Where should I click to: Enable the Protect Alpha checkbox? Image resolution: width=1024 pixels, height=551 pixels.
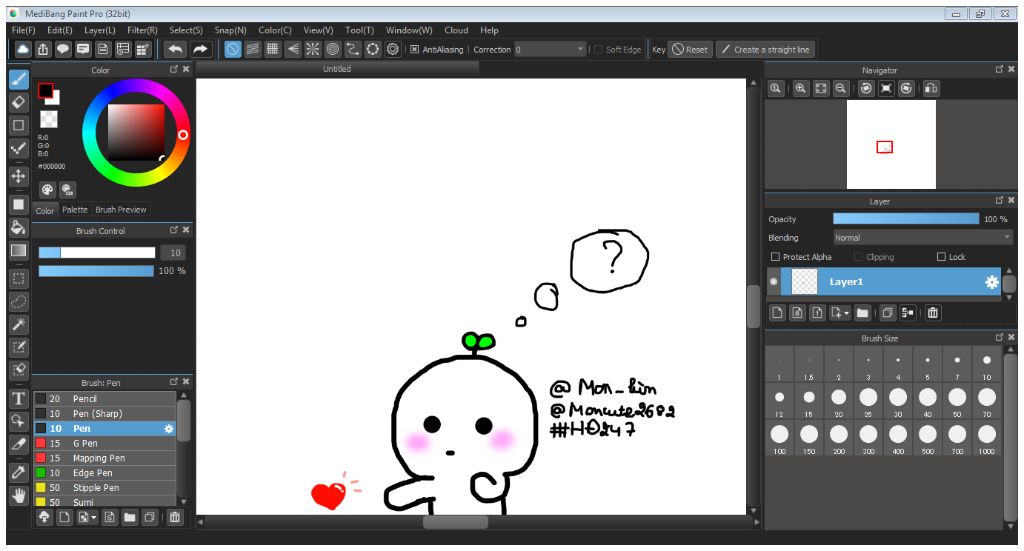pos(775,257)
